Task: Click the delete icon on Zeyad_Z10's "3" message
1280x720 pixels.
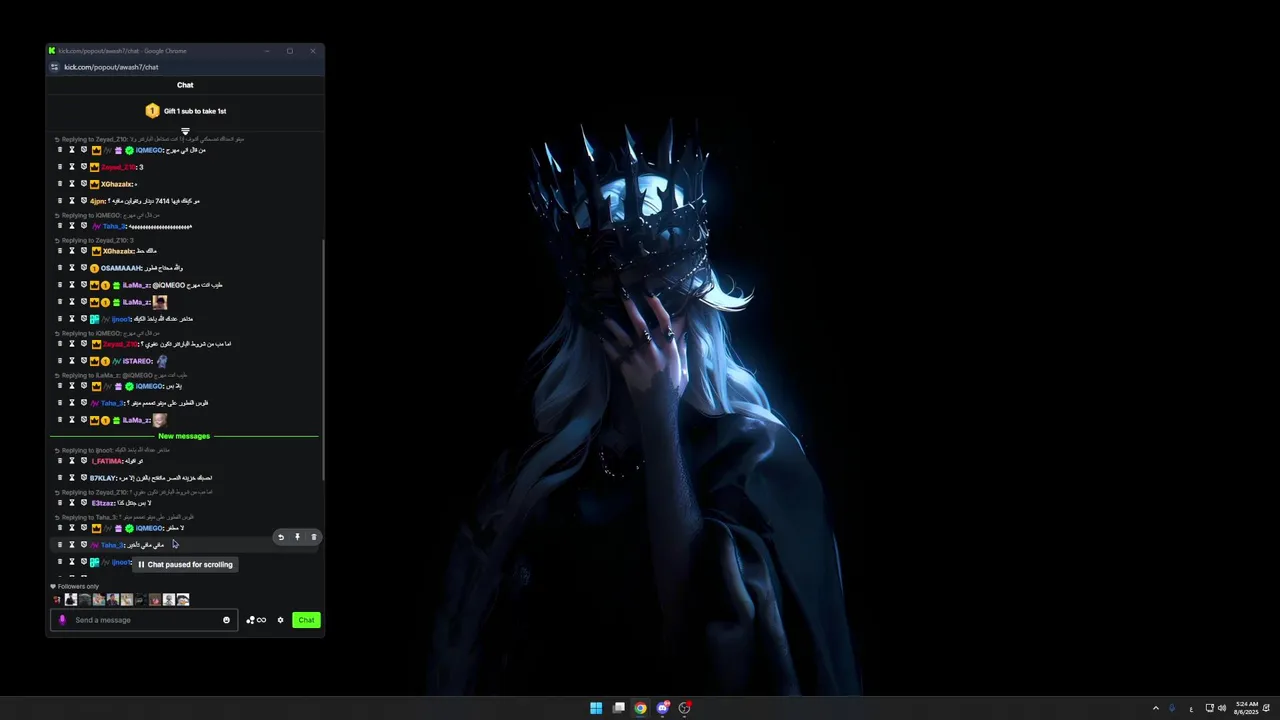Action: [x=59, y=167]
